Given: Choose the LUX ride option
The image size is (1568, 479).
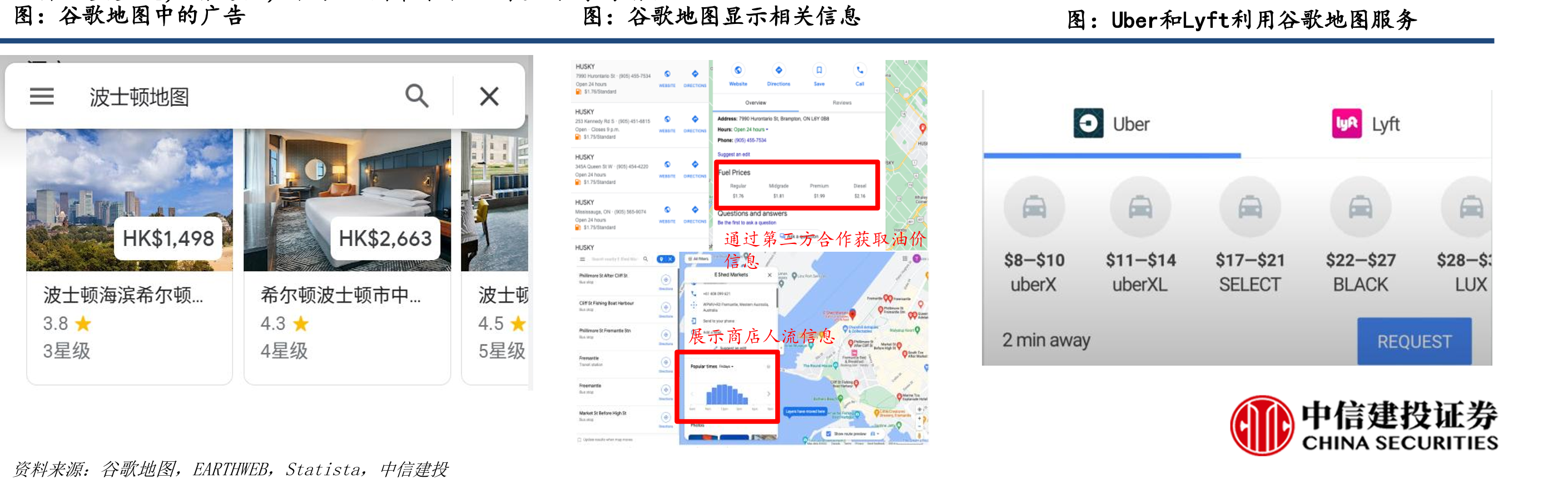Looking at the screenshot, I should (1466, 235).
